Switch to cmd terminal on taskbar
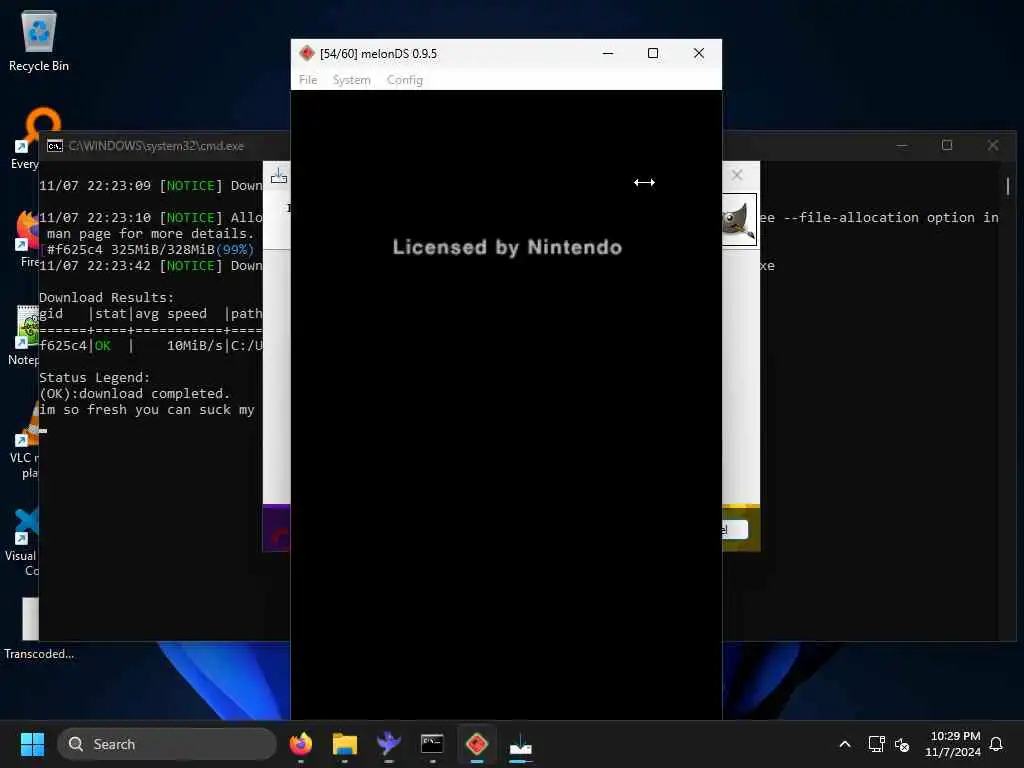This screenshot has height=768, width=1024. pos(432,744)
